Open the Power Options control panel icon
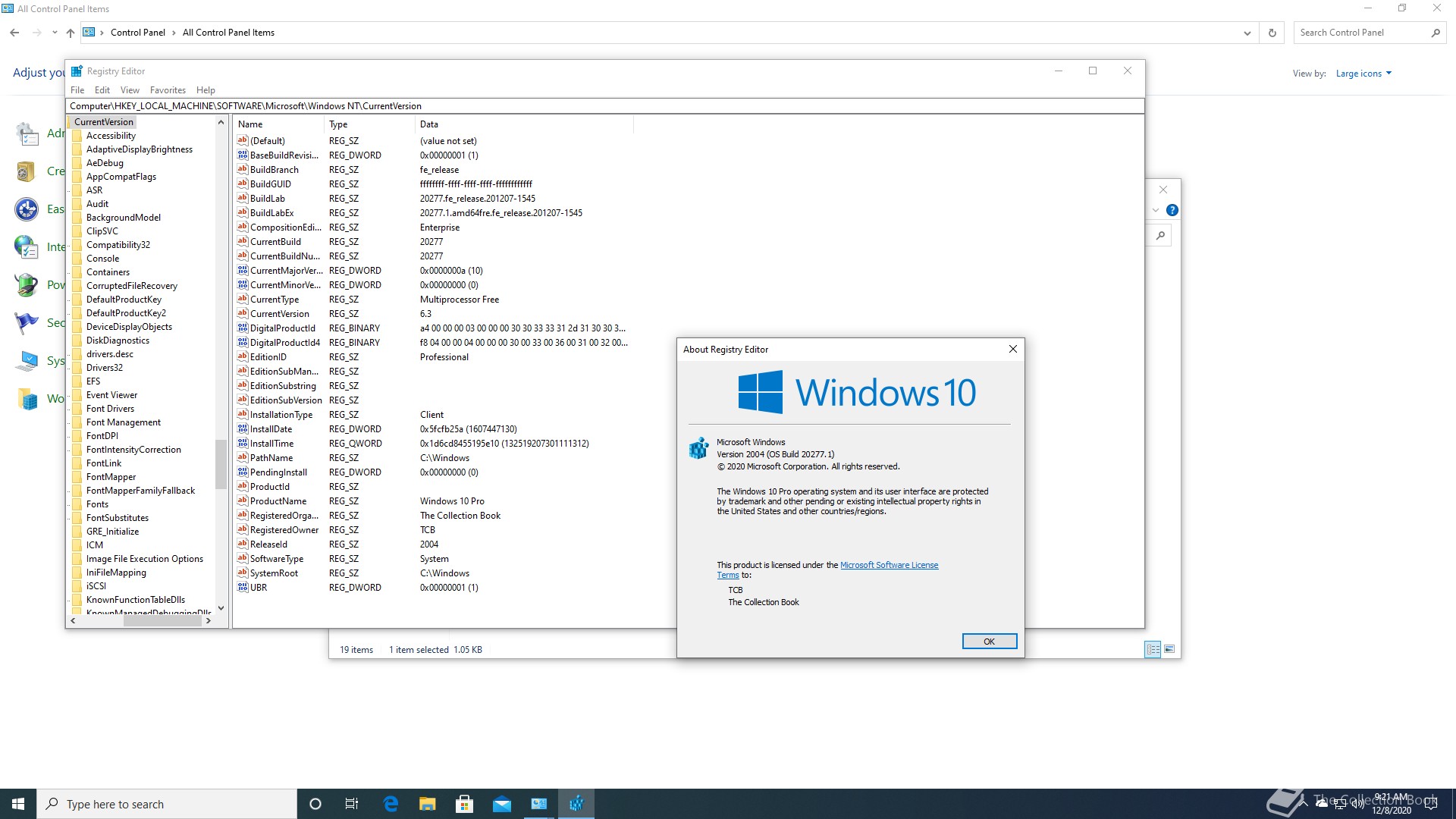Viewport: 1456px width, 819px height. (27, 285)
